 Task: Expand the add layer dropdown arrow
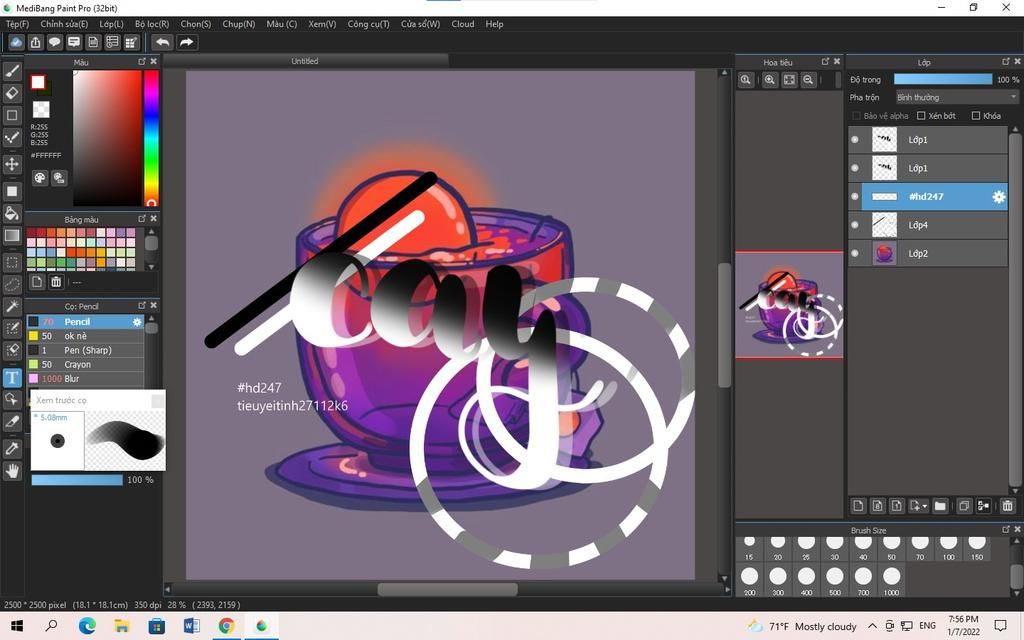[x=925, y=507]
